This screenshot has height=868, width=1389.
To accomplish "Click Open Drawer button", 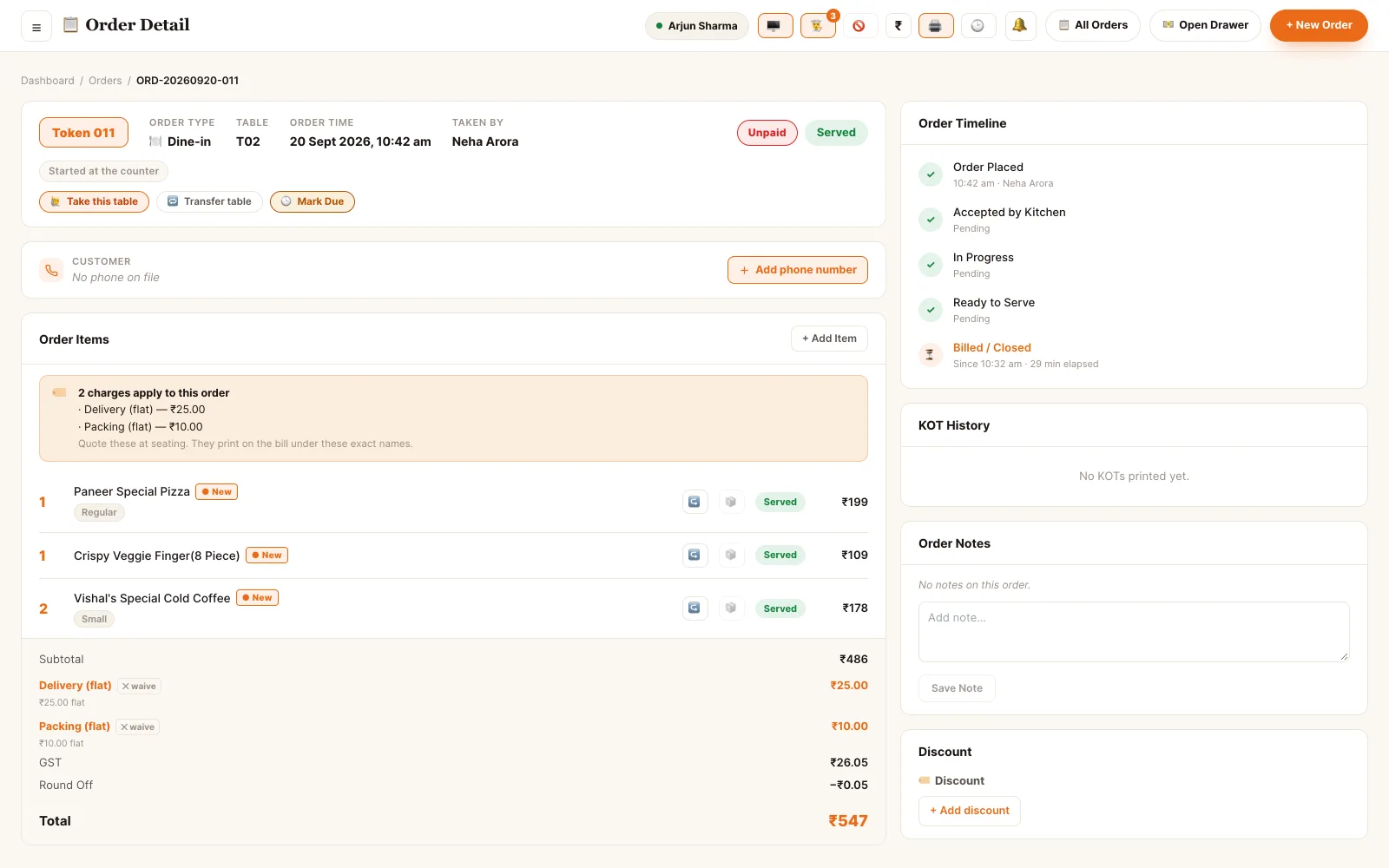I will pyautogui.click(x=1205, y=26).
